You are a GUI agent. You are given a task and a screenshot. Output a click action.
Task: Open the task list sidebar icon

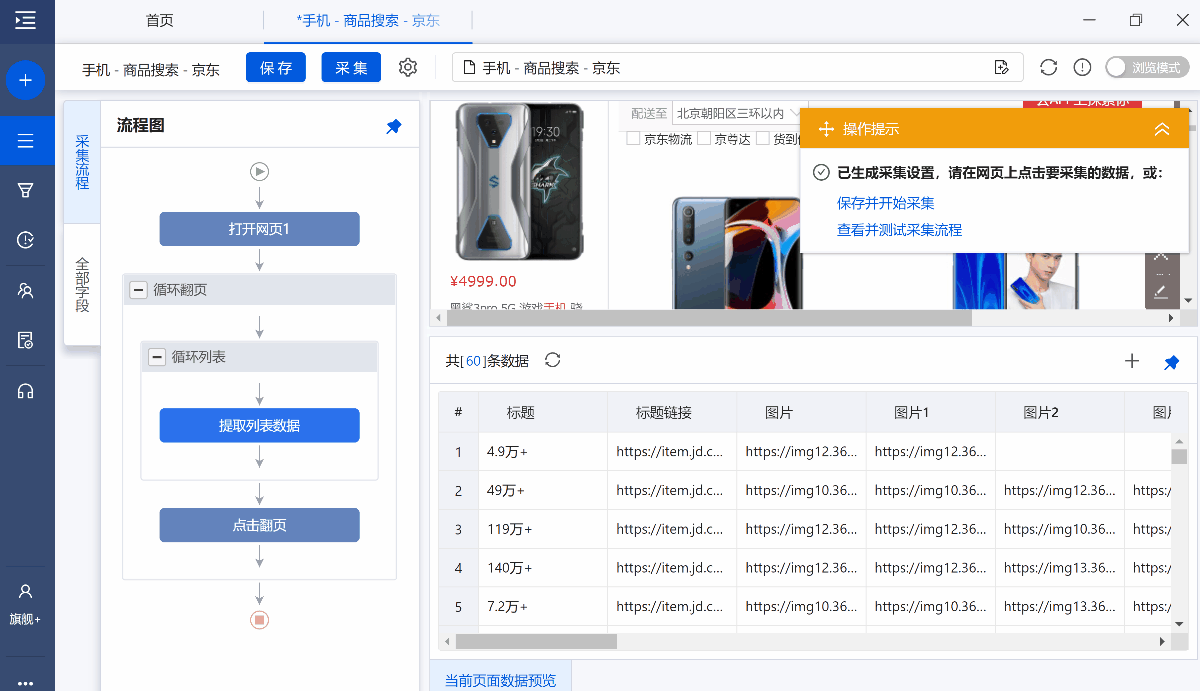pyautogui.click(x=26, y=141)
